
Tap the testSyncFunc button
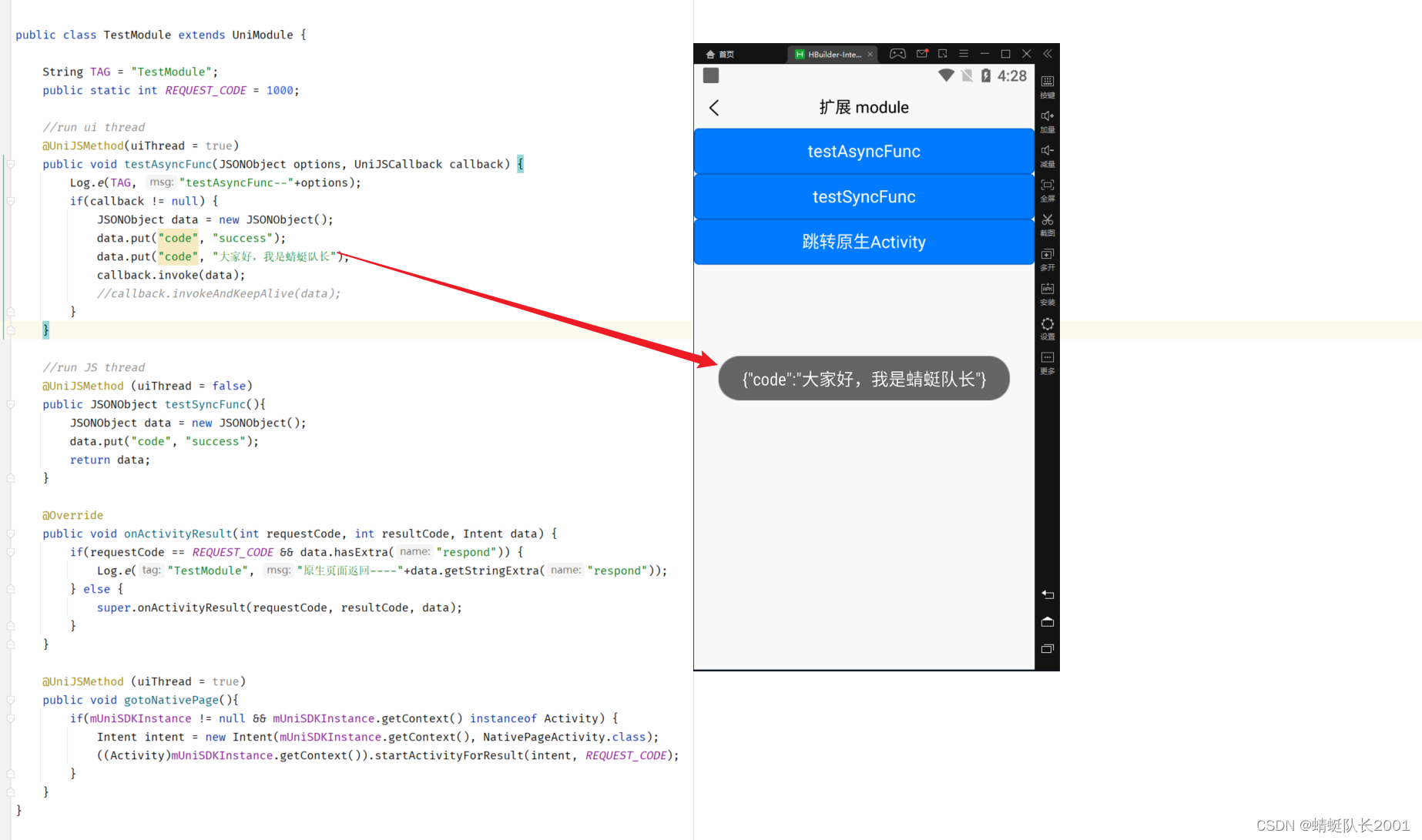pyautogui.click(x=864, y=196)
